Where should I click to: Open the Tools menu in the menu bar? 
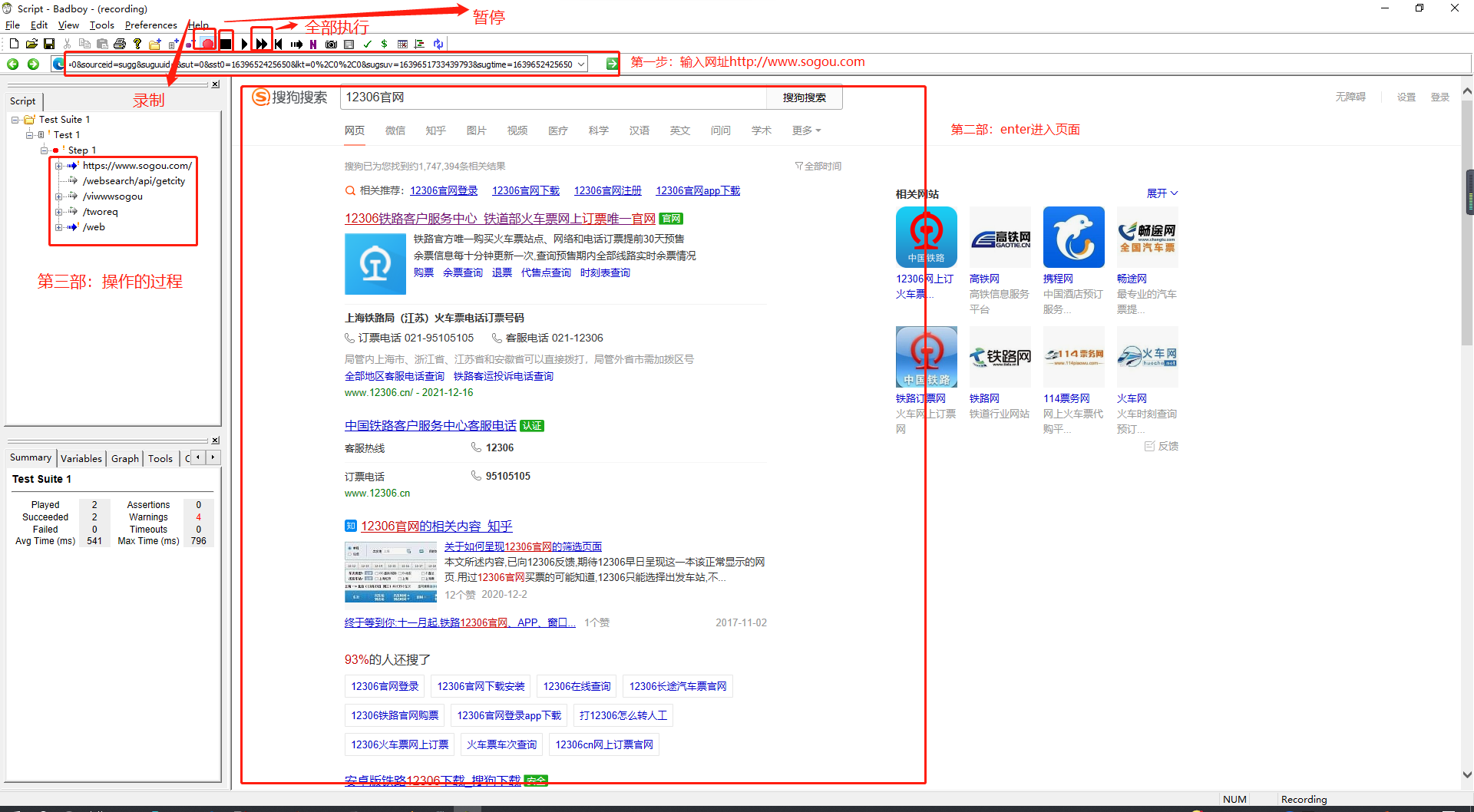102,25
